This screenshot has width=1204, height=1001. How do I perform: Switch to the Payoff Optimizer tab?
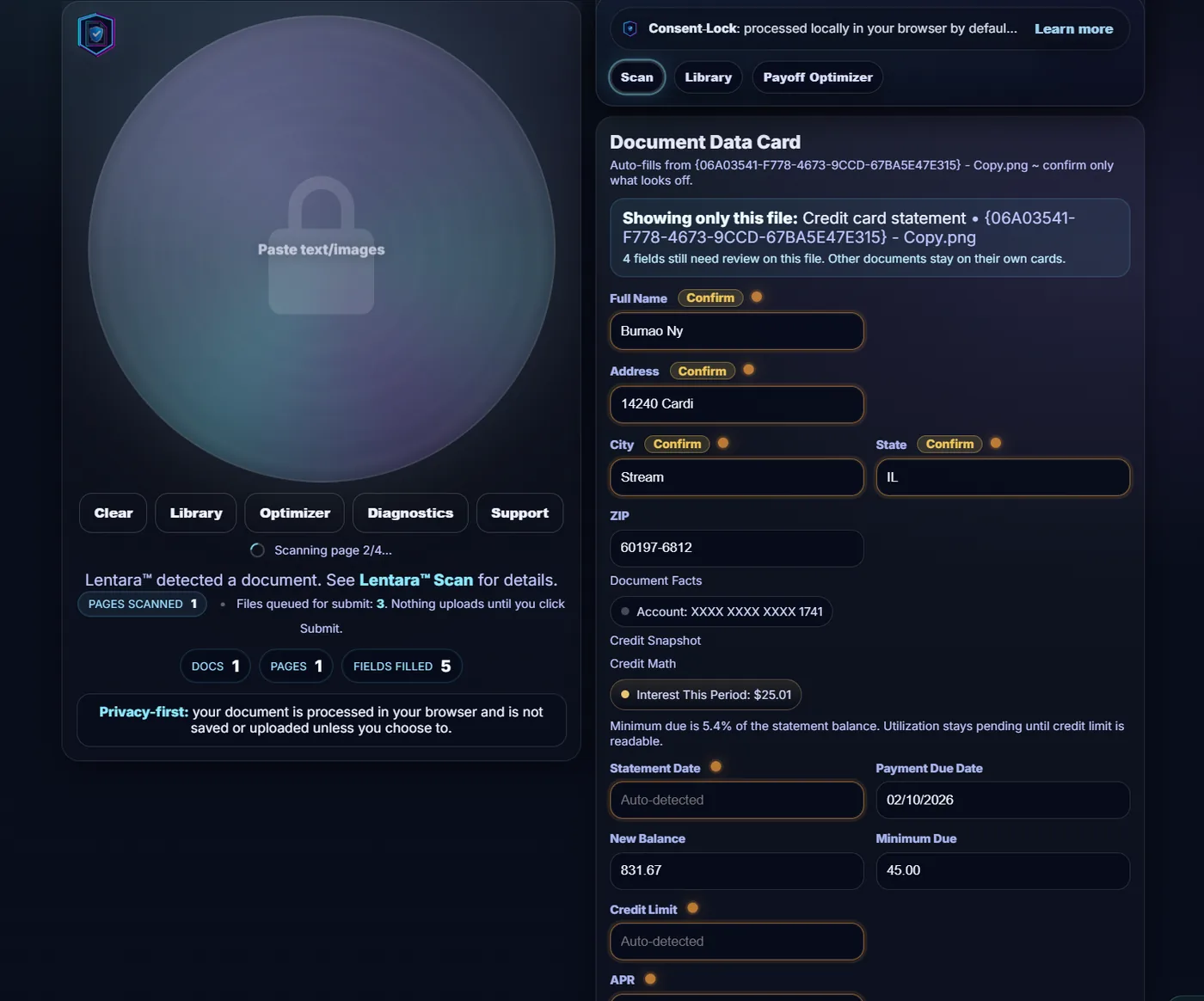point(817,77)
